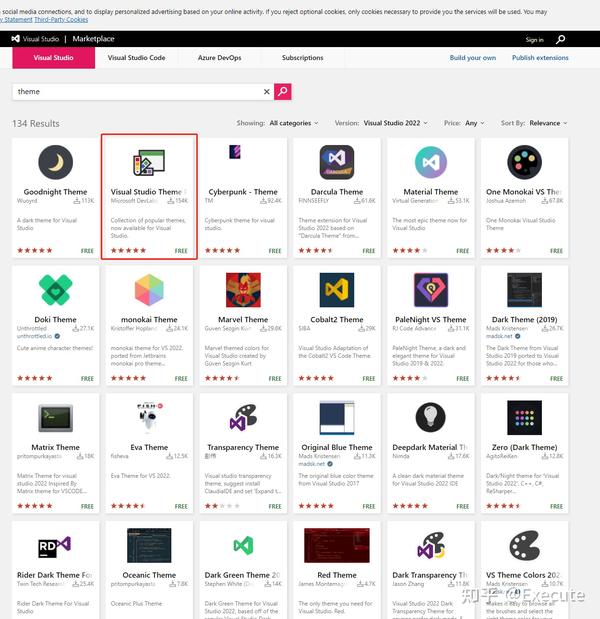This screenshot has height=619, width=600.
Task: Switch to Visual Studio Code tab
Action: click(x=137, y=58)
